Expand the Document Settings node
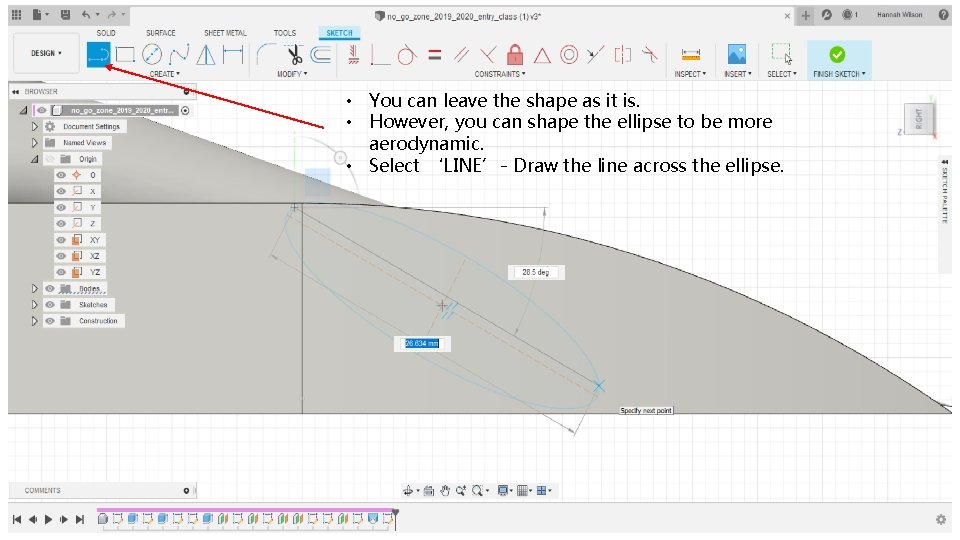Image resolution: width=960 pixels, height=540 pixels. point(35,127)
